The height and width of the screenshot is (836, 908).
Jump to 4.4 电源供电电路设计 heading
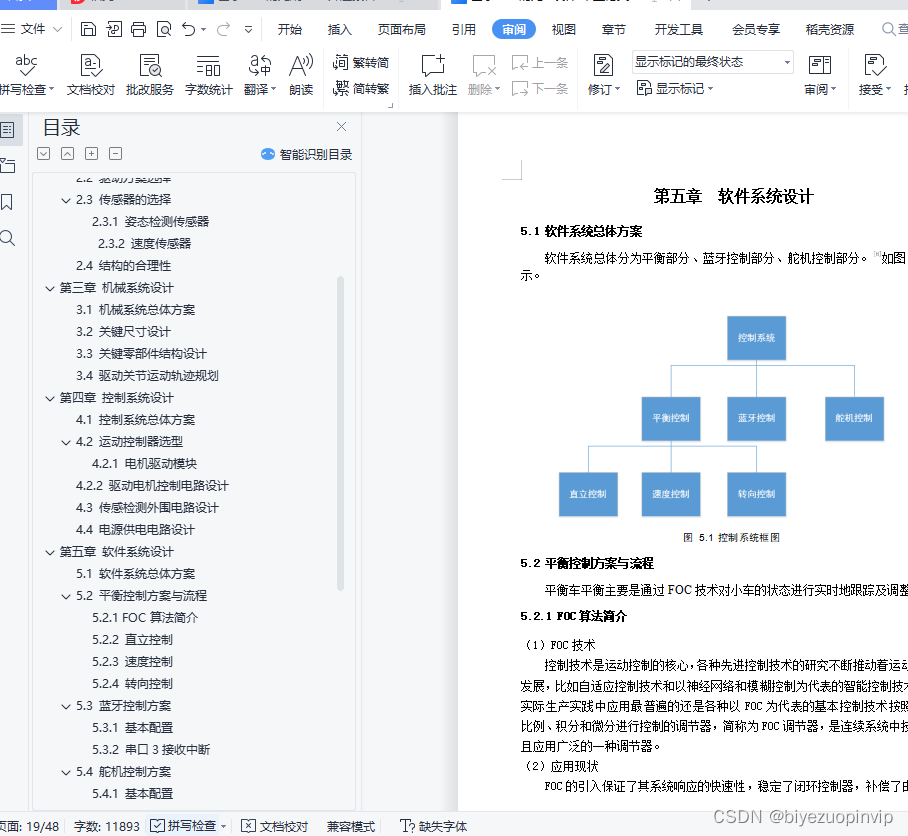pos(135,530)
